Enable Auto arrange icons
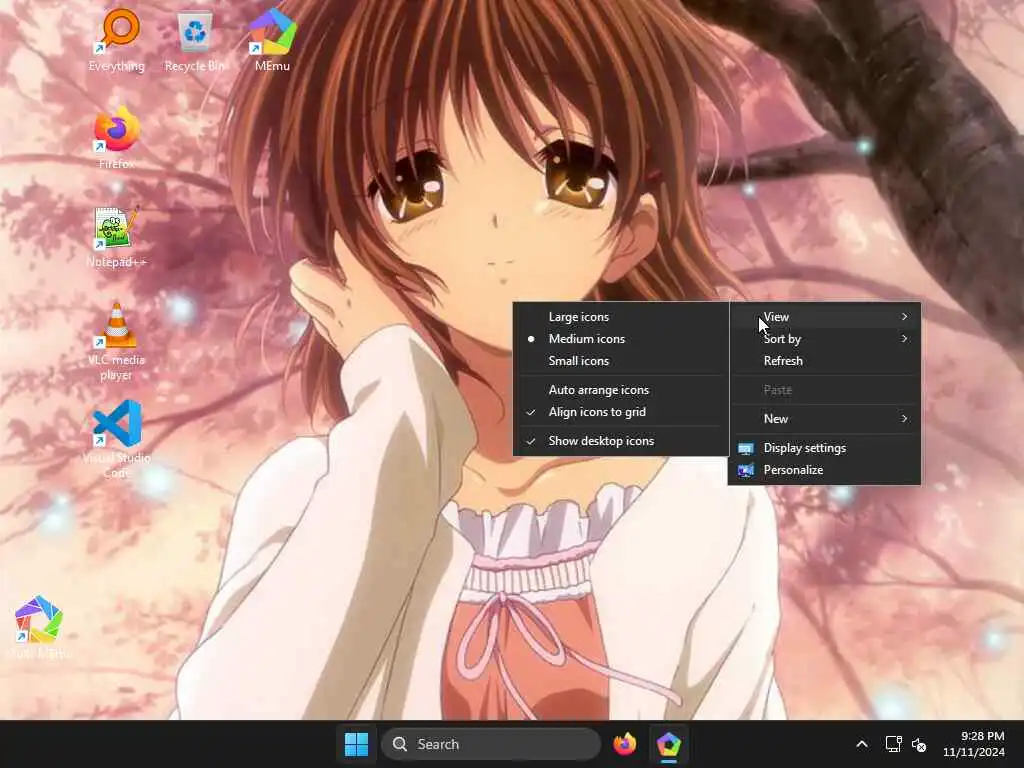This screenshot has height=768, width=1024. (620, 390)
